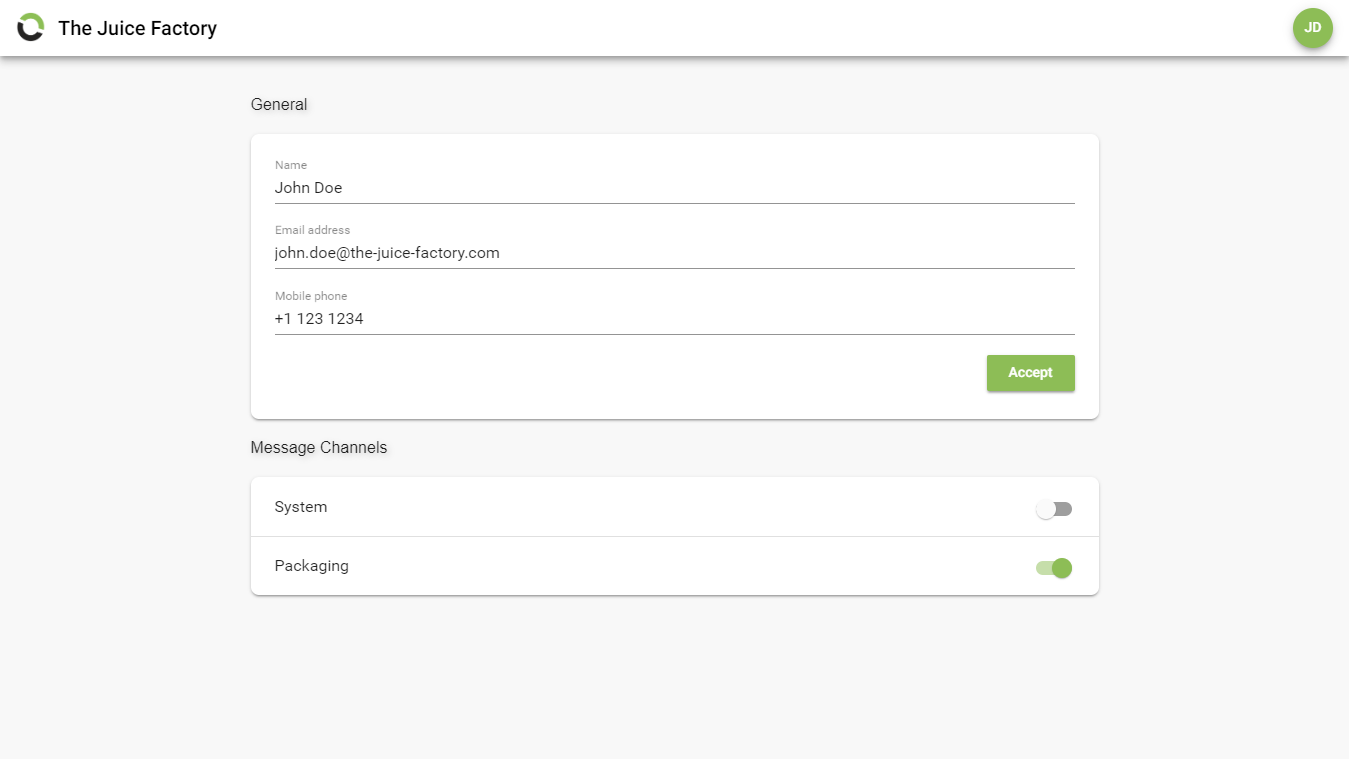Click the System row label
Image resolution: width=1349 pixels, height=759 pixels.
[x=301, y=507]
